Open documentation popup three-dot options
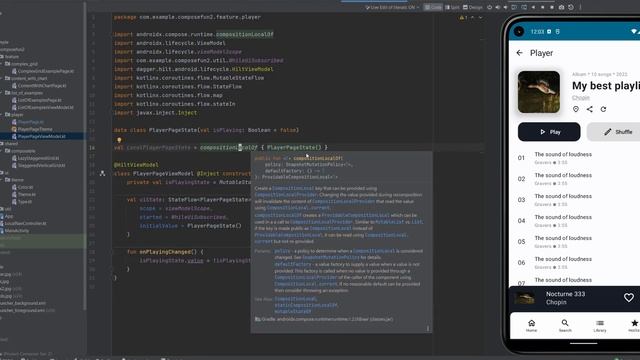The width and height of the screenshot is (640, 360). (427, 328)
